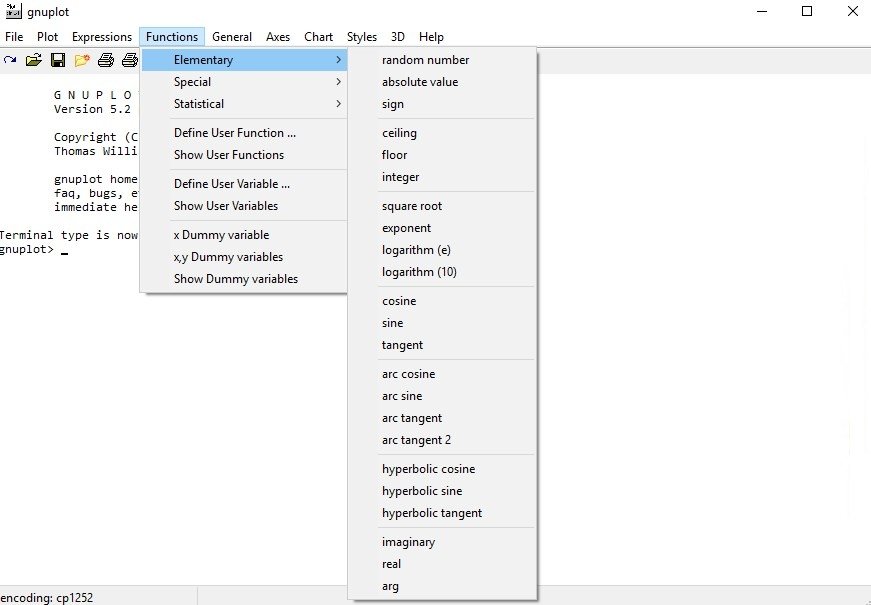The image size is (871, 605).
Task: Click the gnuplot> command prompt line
Action: tap(34, 249)
